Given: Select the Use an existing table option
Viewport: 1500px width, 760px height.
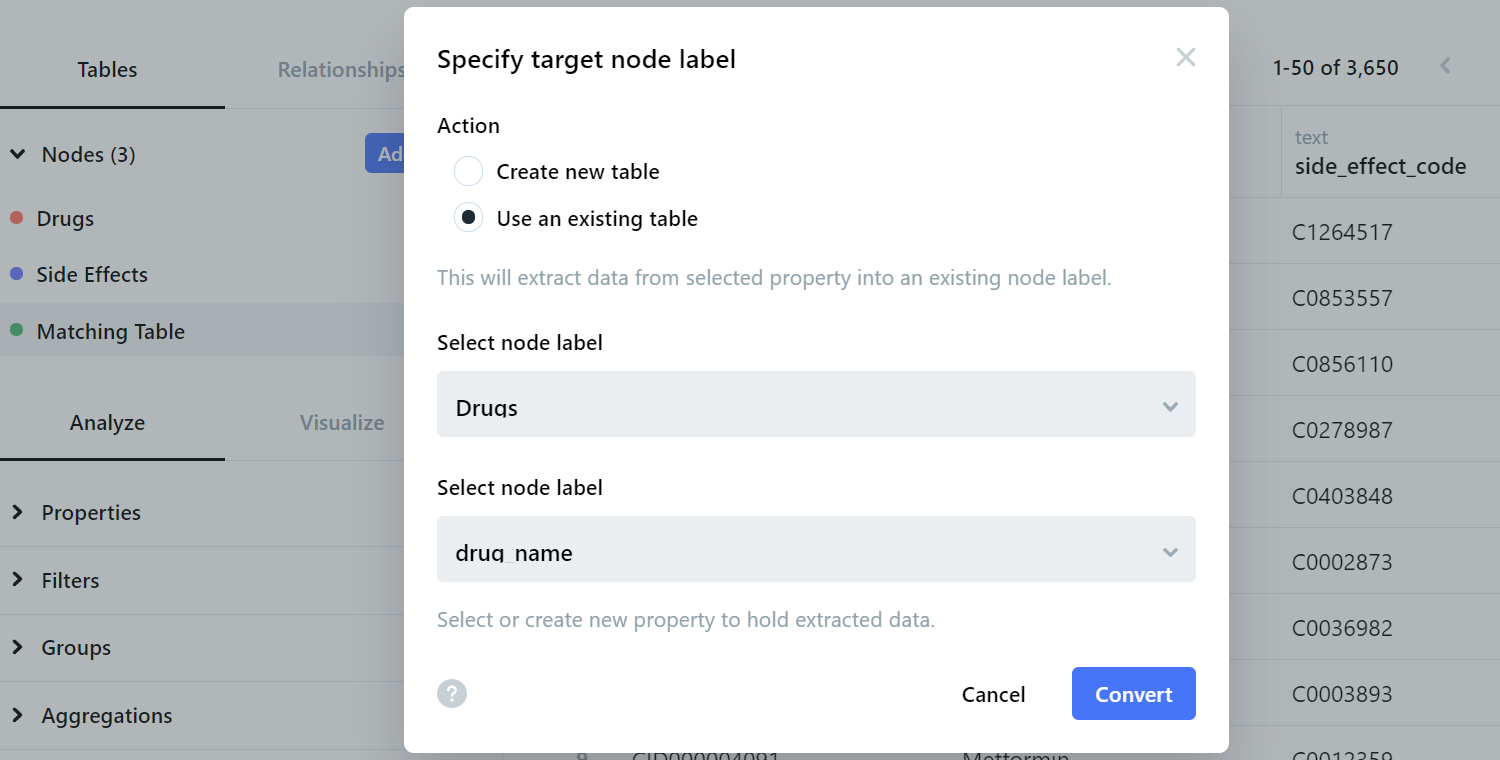Looking at the screenshot, I should click(468, 218).
